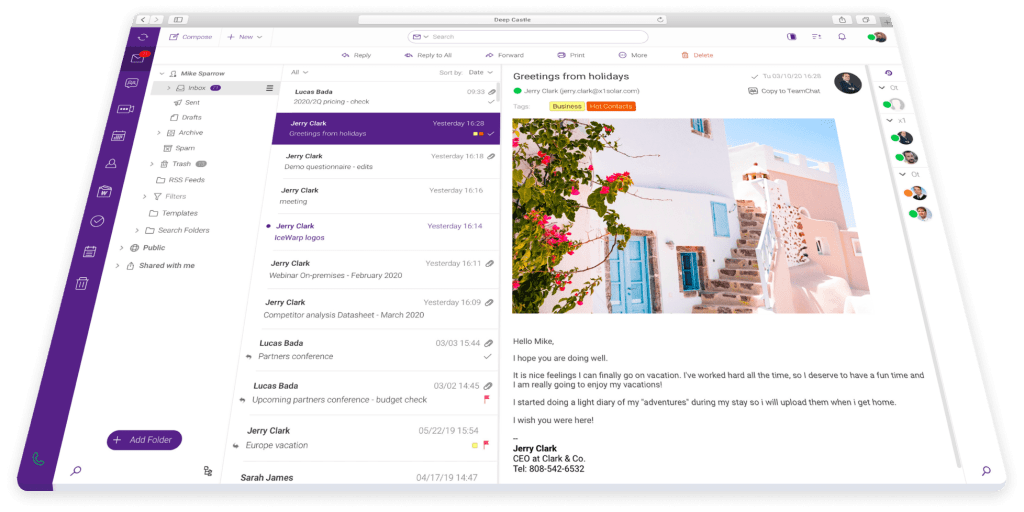
Task: Open the New dropdown menu
Action: 244,37
